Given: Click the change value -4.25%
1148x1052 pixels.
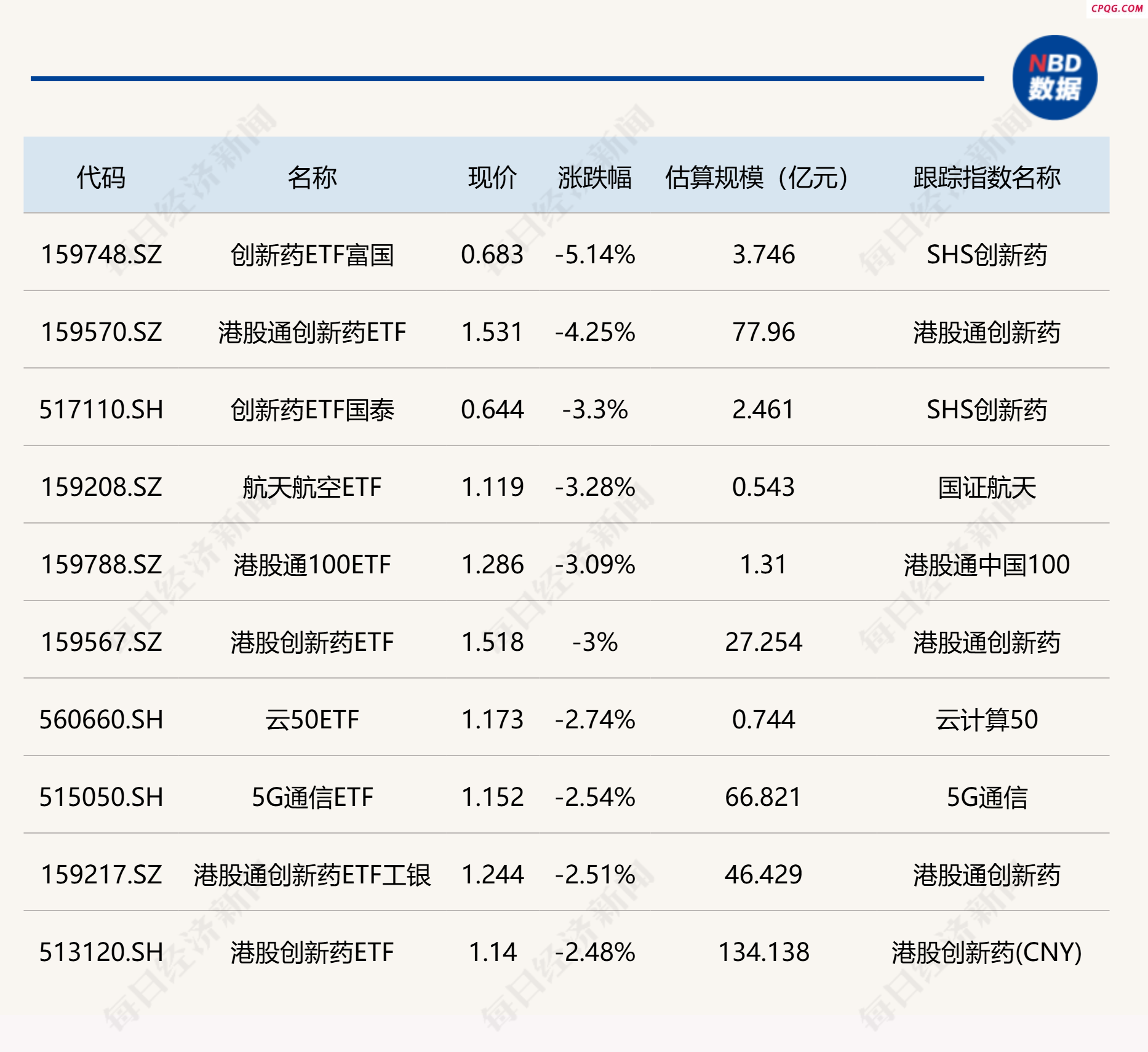Looking at the screenshot, I should coord(595,332).
